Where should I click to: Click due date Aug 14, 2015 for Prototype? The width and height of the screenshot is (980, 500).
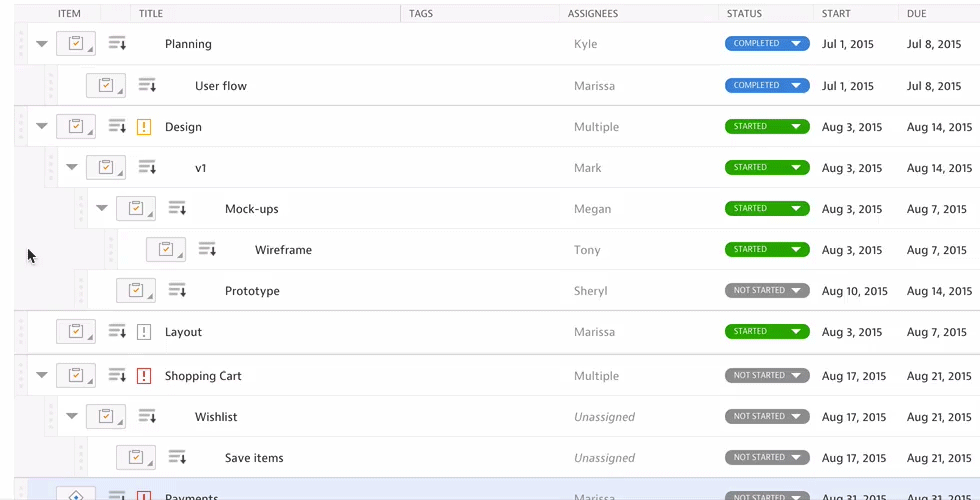coord(939,291)
